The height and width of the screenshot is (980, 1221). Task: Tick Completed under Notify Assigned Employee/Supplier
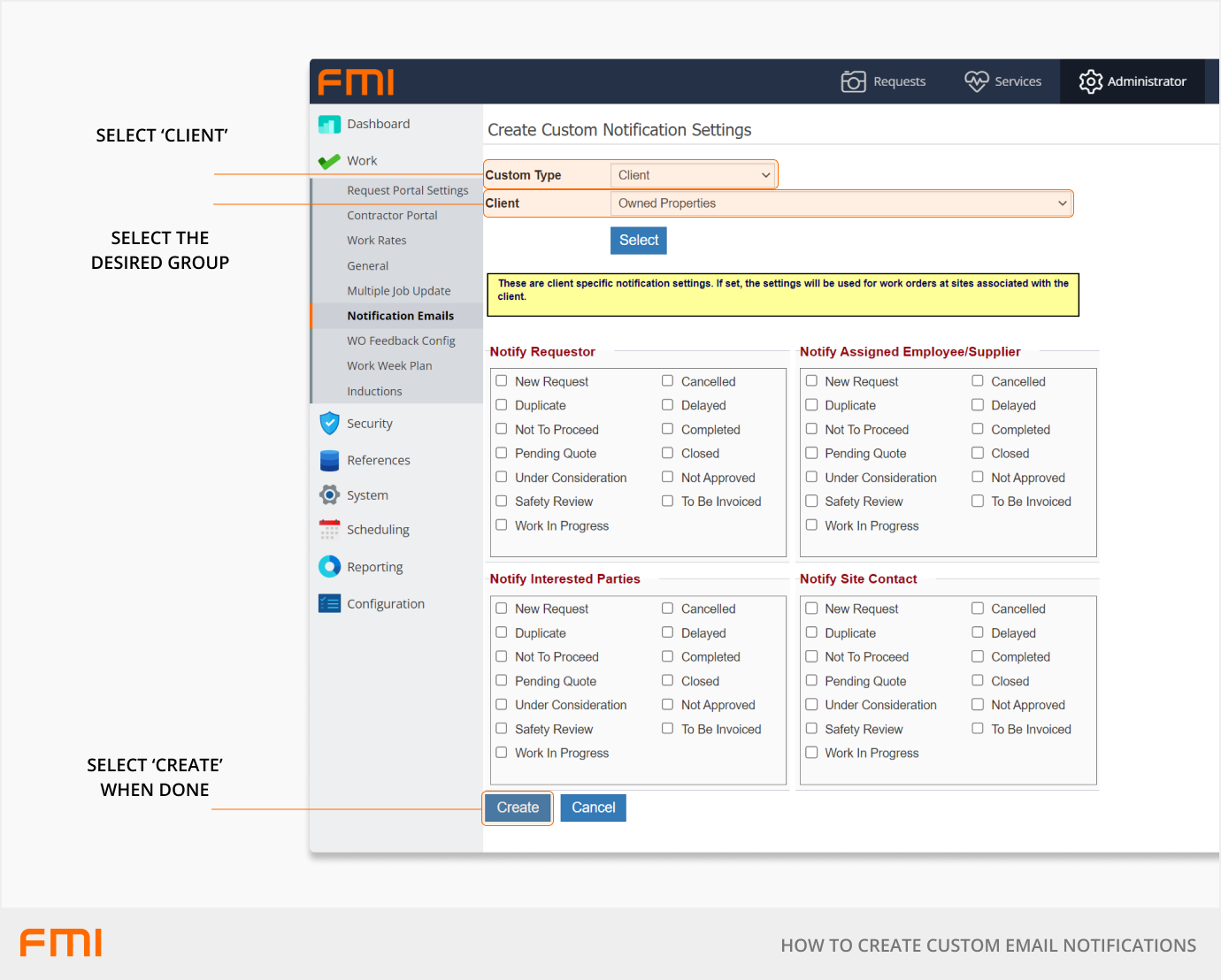pyautogui.click(x=978, y=429)
